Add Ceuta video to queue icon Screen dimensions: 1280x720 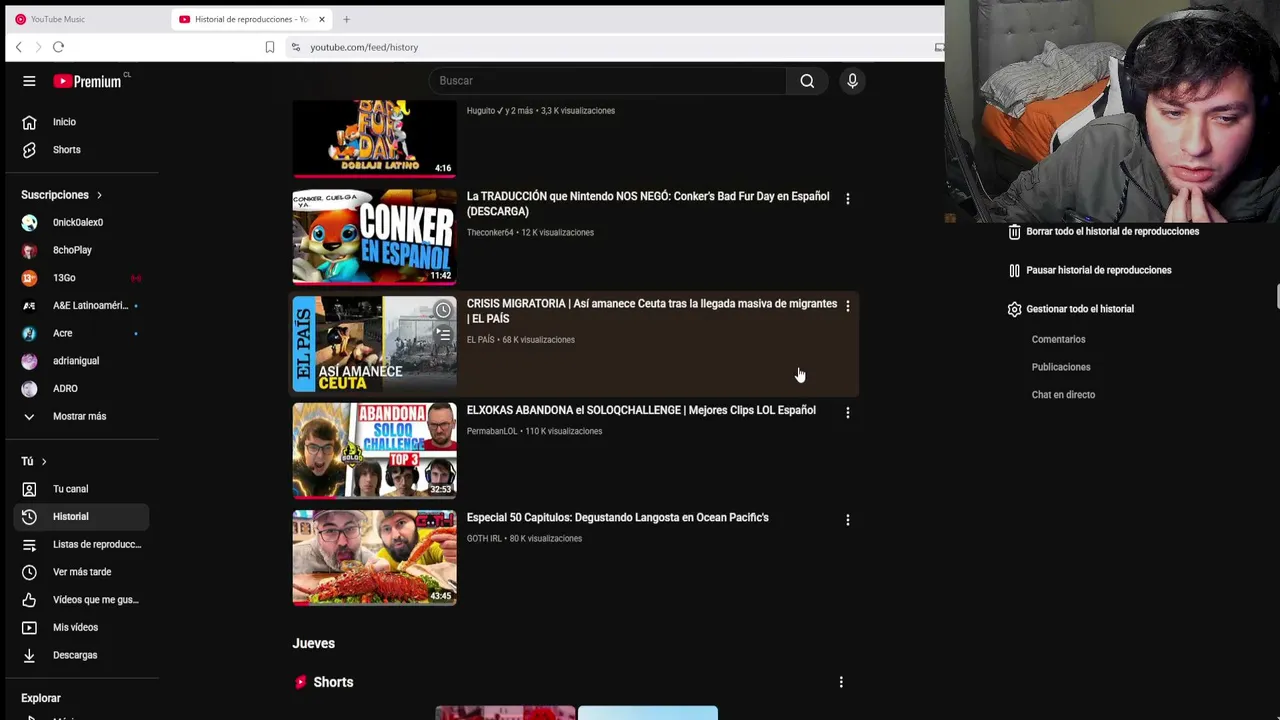pos(443,335)
